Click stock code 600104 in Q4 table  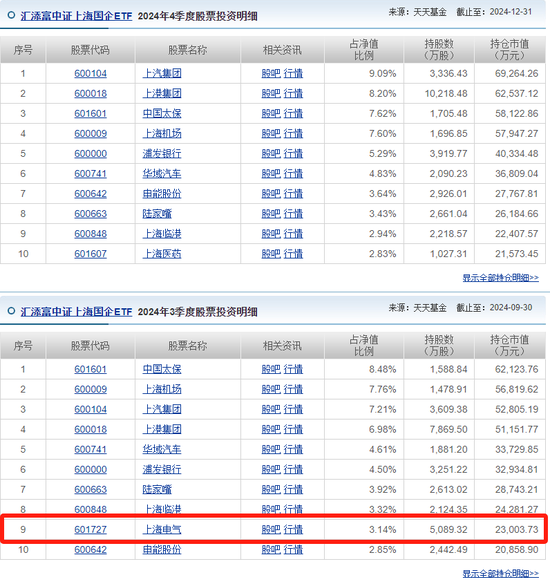coord(90,73)
